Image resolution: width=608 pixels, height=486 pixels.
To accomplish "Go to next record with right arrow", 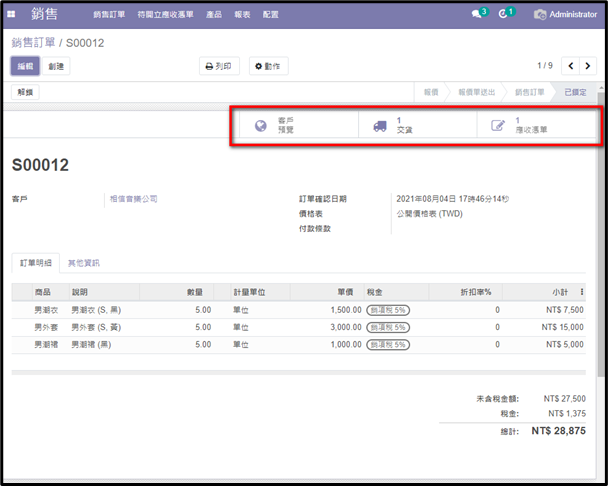I will click(588, 66).
